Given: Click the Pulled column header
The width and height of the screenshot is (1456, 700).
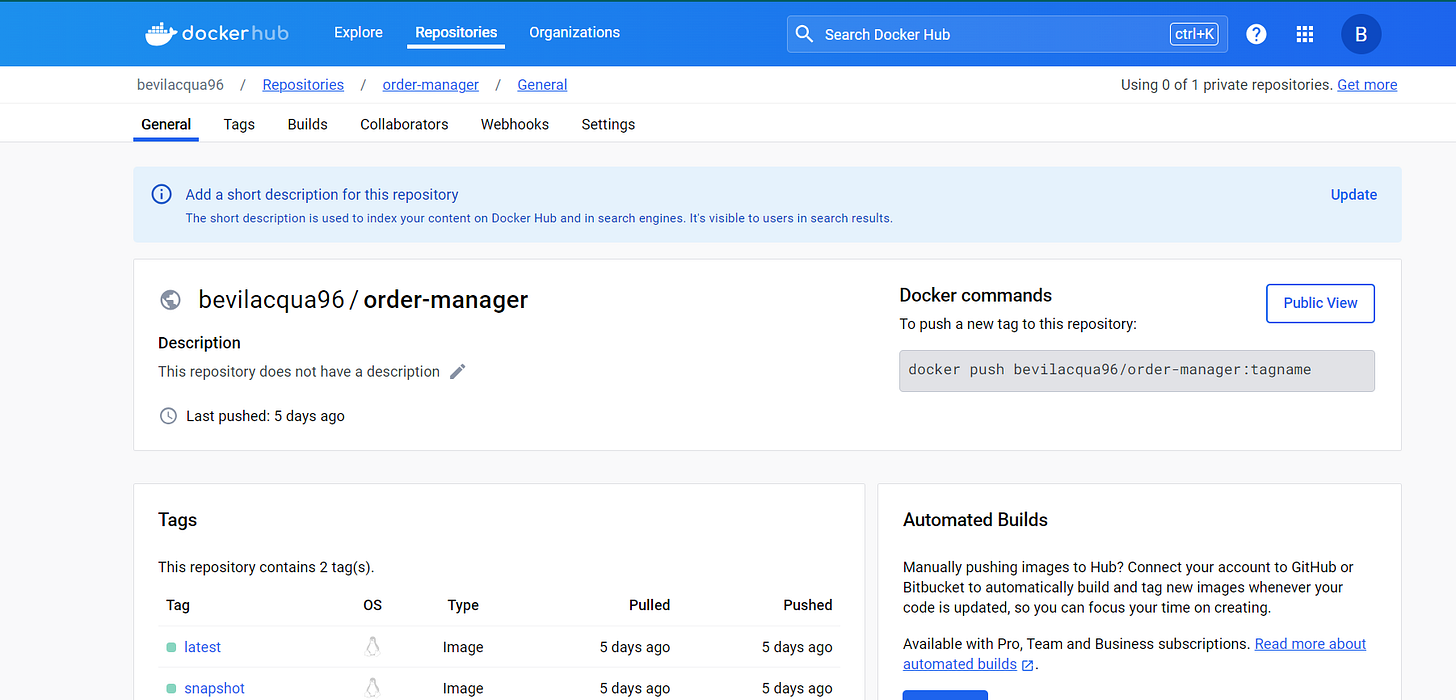Looking at the screenshot, I should (x=650, y=605).
